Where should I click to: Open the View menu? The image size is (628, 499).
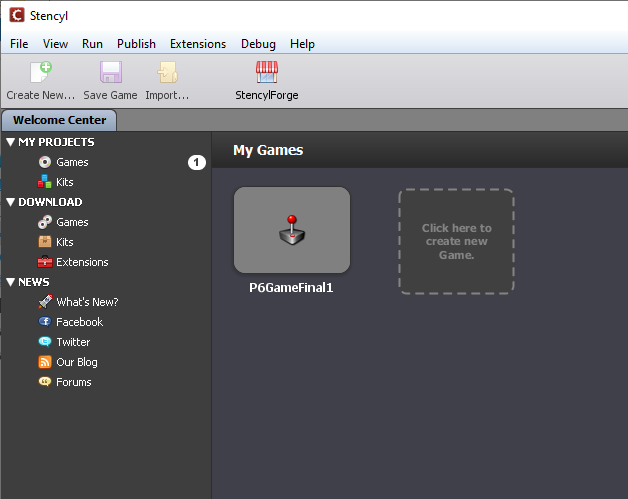point(55,44)
